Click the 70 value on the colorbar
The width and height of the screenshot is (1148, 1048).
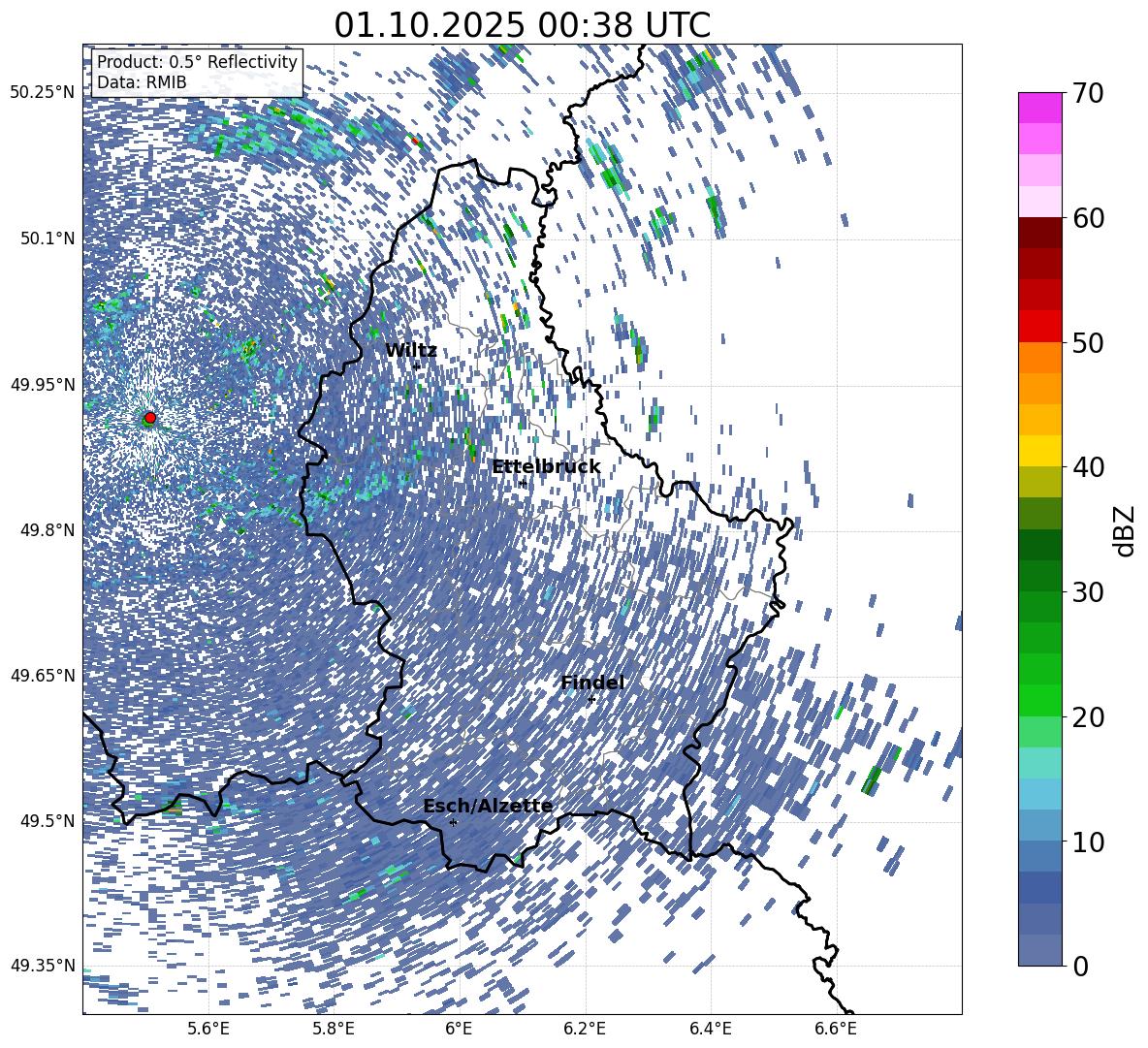coord(1088,93)
